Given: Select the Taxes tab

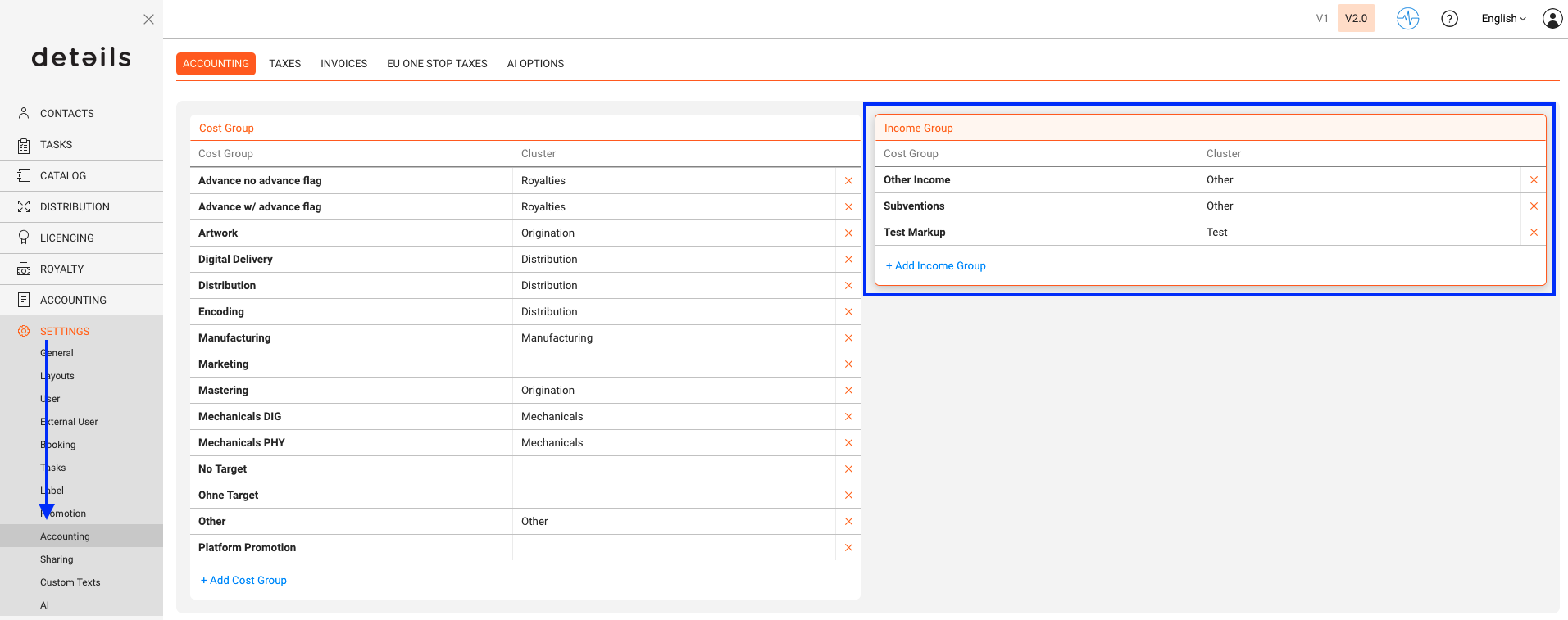Looking at the screenshot, I should click(284, 63).
